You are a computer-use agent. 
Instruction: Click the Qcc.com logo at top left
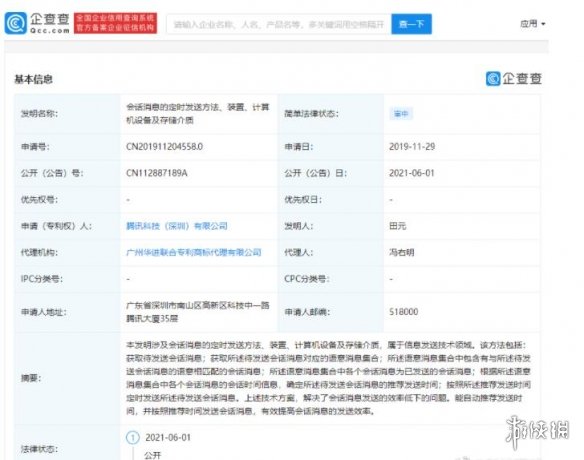pyautogui.click(x=37, y=23)
